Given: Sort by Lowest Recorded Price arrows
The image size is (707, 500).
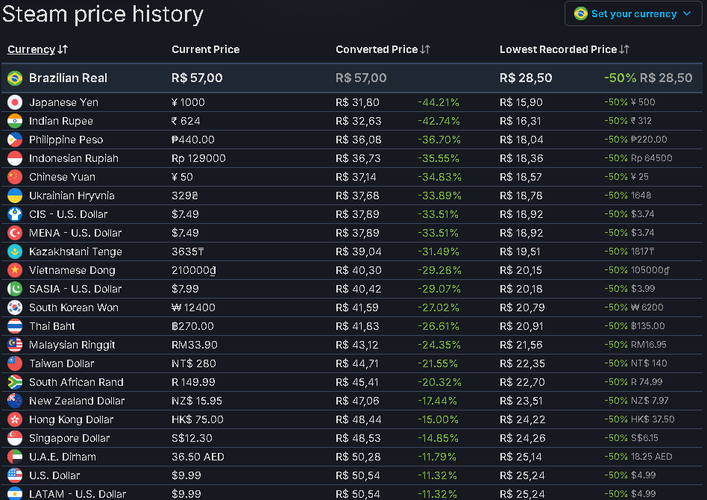Looking at the screenshot, I should [x=624, y=49].
